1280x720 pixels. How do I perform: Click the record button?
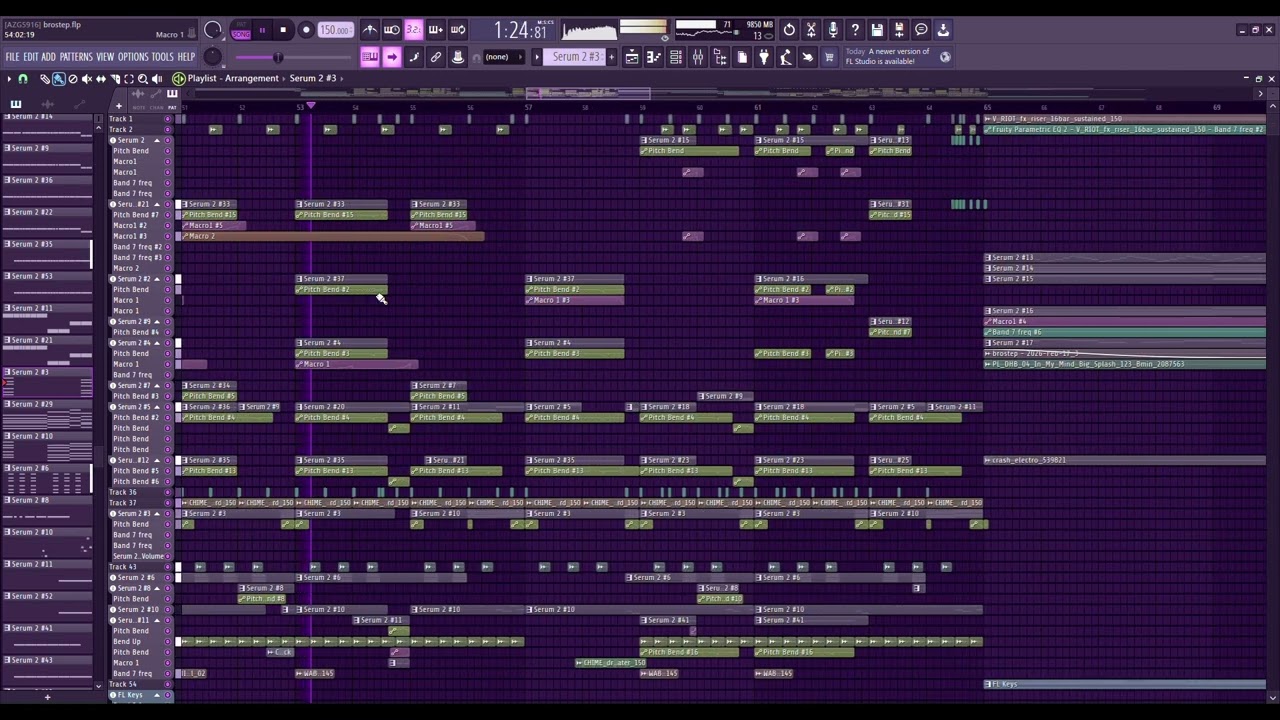point(306,29)
